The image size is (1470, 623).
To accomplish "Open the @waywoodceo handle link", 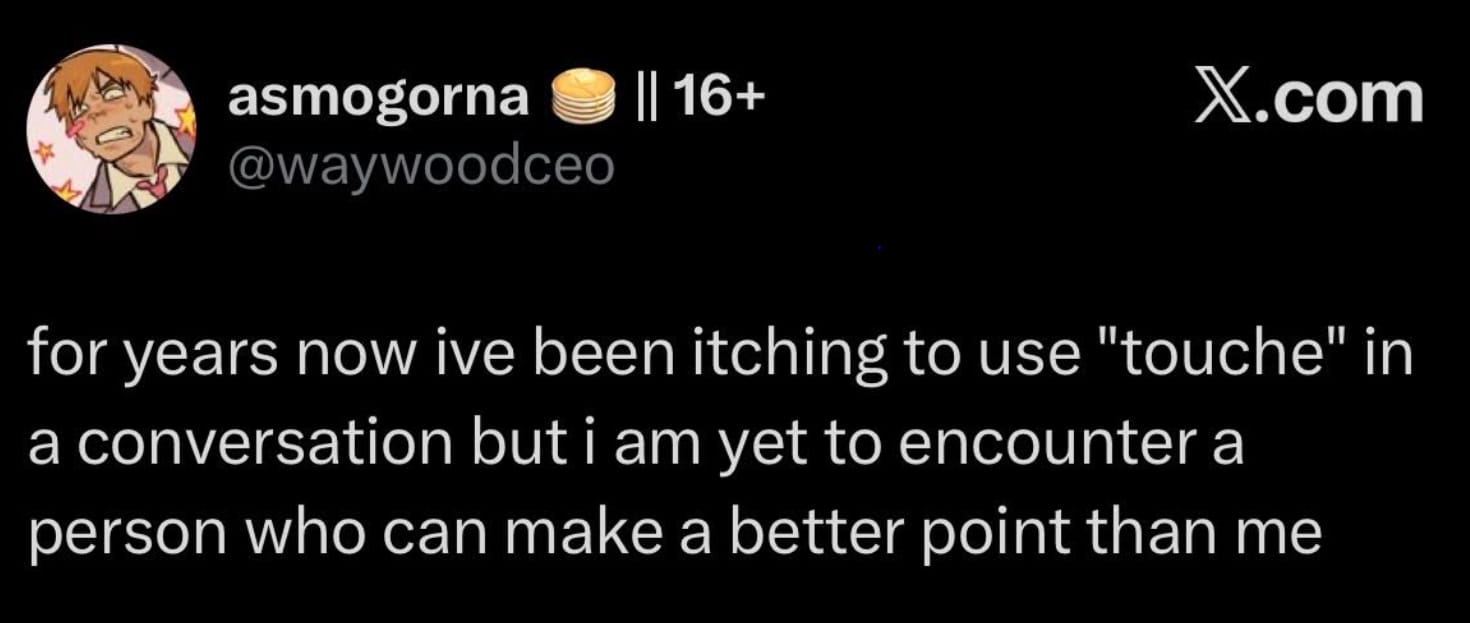I will click(421, 167).
